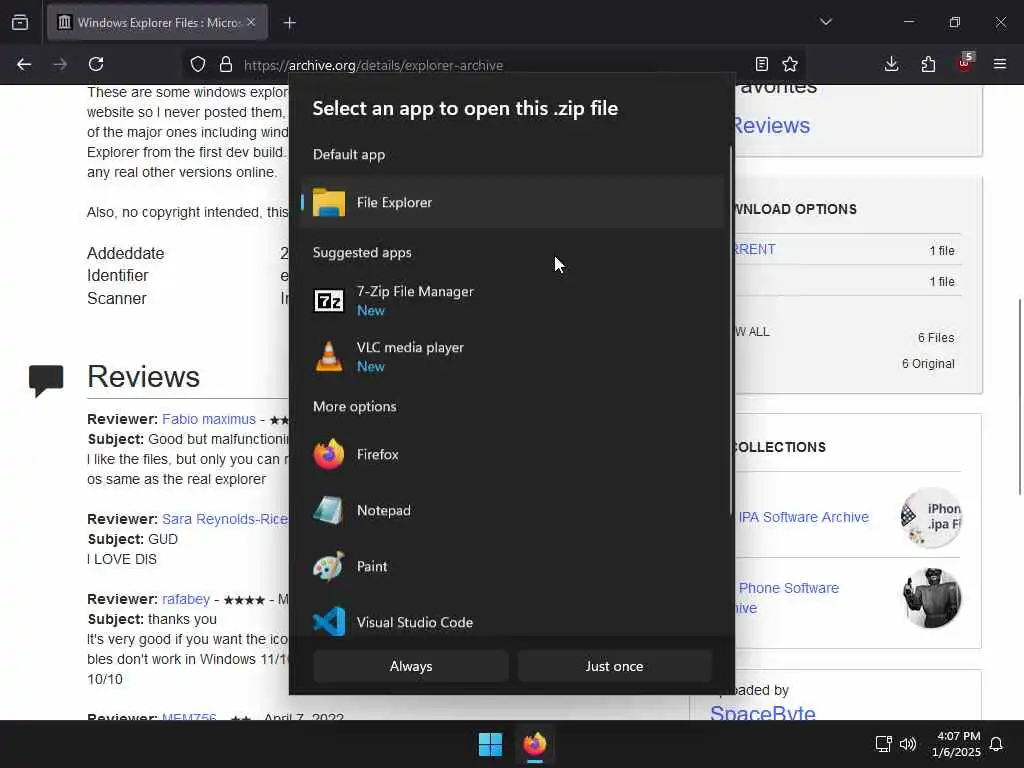1024x768 pixels.
Task: Pick Visual Studio Code from the list
Action: (513, 622)
